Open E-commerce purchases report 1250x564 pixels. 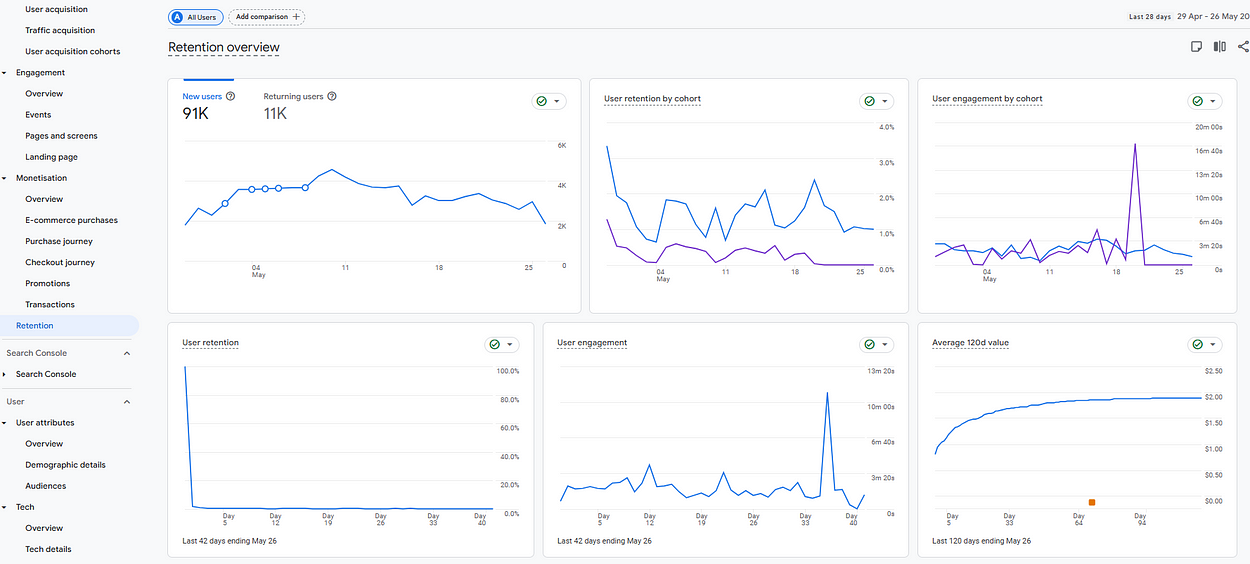71,220
